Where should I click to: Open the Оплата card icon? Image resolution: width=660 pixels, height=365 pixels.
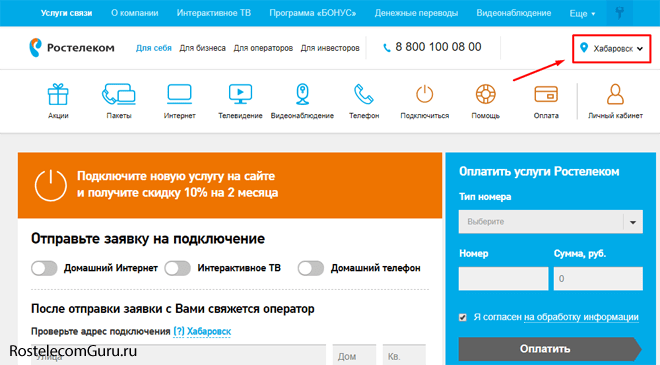546,94
